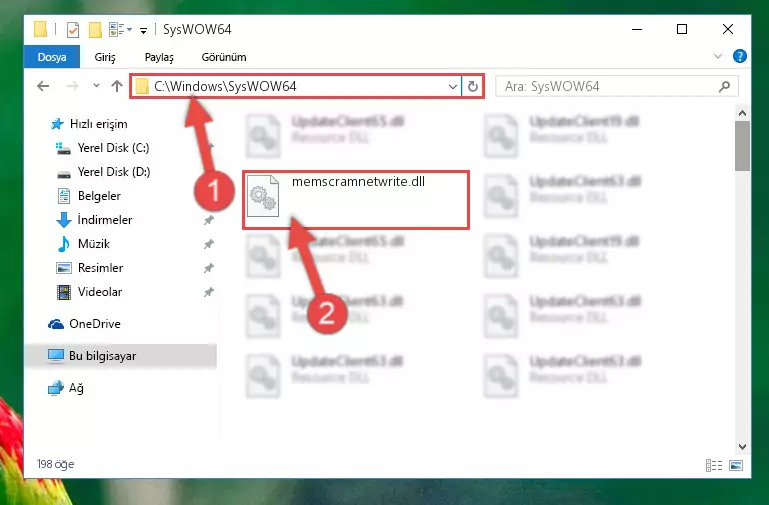Go forward with the right arrow

(73, 86)
